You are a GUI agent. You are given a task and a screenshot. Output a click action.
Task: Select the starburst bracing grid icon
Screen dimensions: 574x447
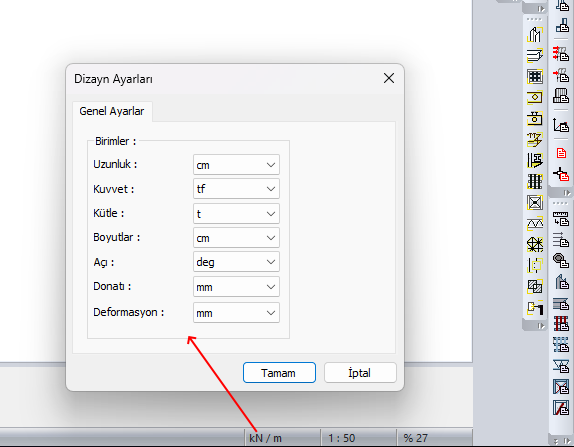coord(534,244)
